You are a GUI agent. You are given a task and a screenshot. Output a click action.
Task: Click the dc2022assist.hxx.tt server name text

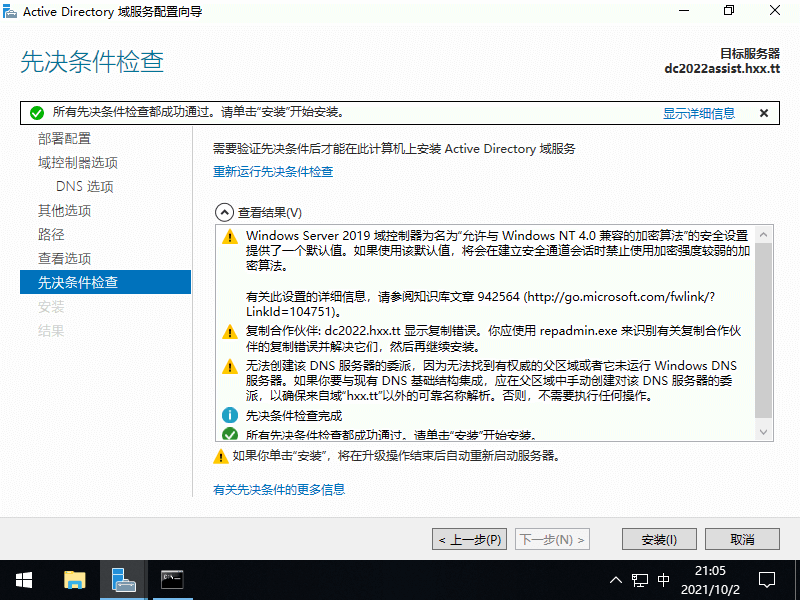click(722, 68)
